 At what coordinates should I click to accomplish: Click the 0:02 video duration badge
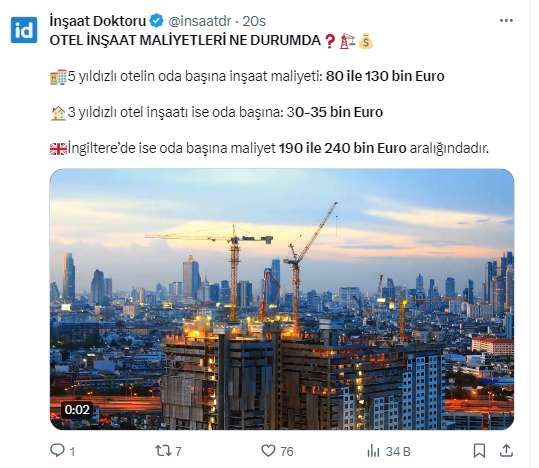pyautogui.click(x=77, y=410)
